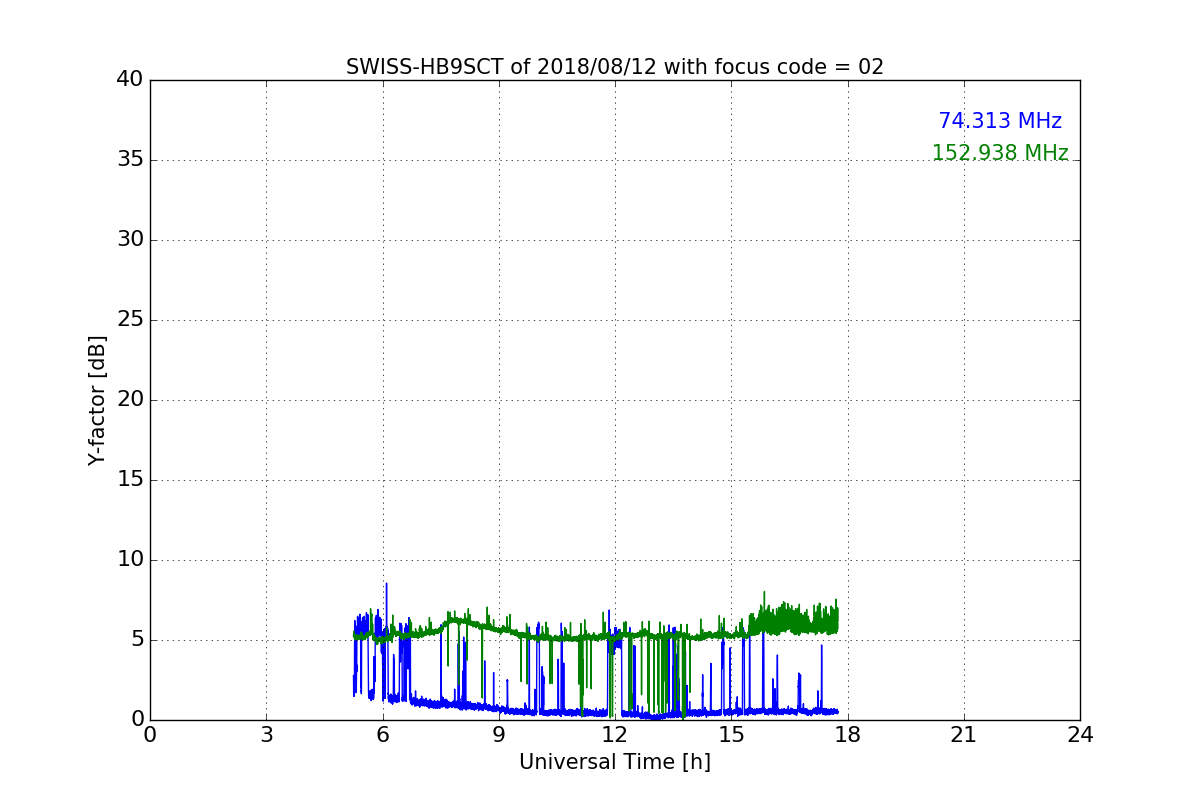Click the x-axis tick label 24
The height and width of the screenshot is (800, 1200).
click(x=1080, y=735)
